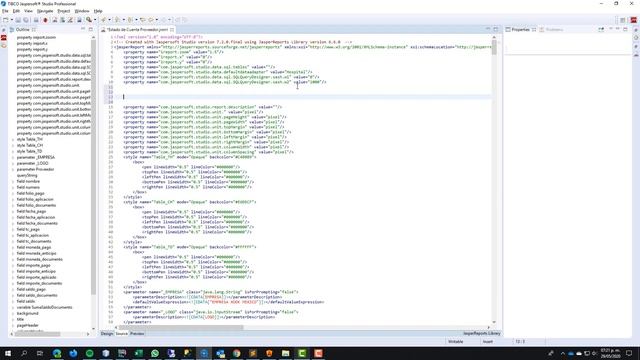Select the pageHeader node in the Outline

click(x=27, y=325)
